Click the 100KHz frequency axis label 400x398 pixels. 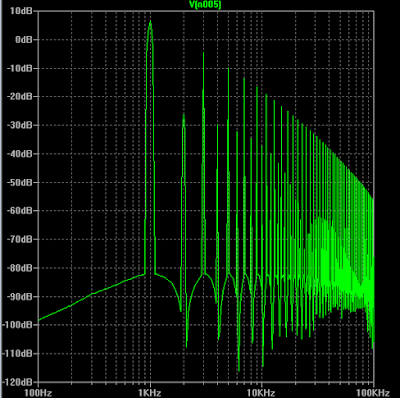click(x=373, y=393)
